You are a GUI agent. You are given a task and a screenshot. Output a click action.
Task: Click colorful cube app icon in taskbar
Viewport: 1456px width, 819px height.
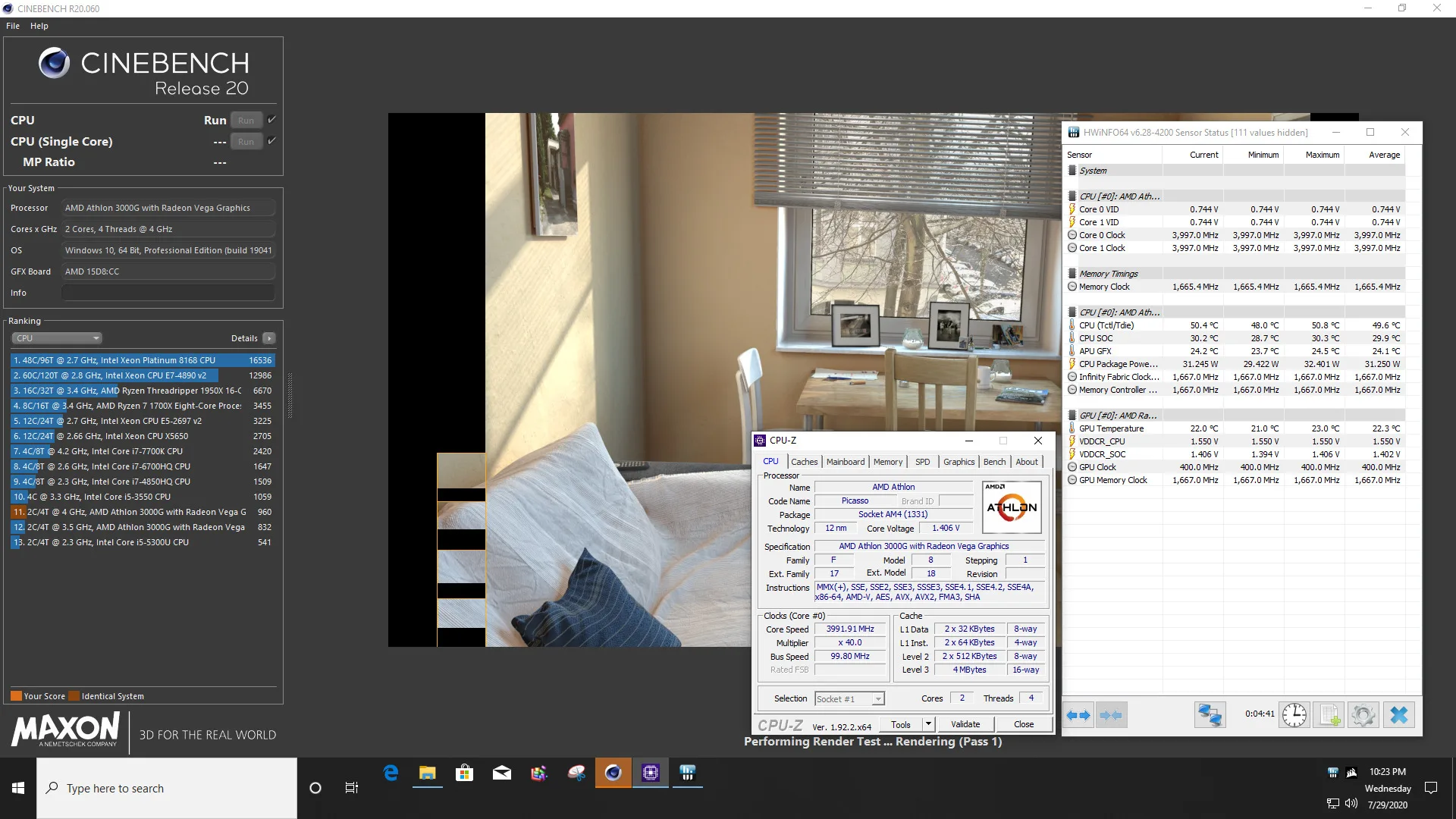click(x=538, y=773)
